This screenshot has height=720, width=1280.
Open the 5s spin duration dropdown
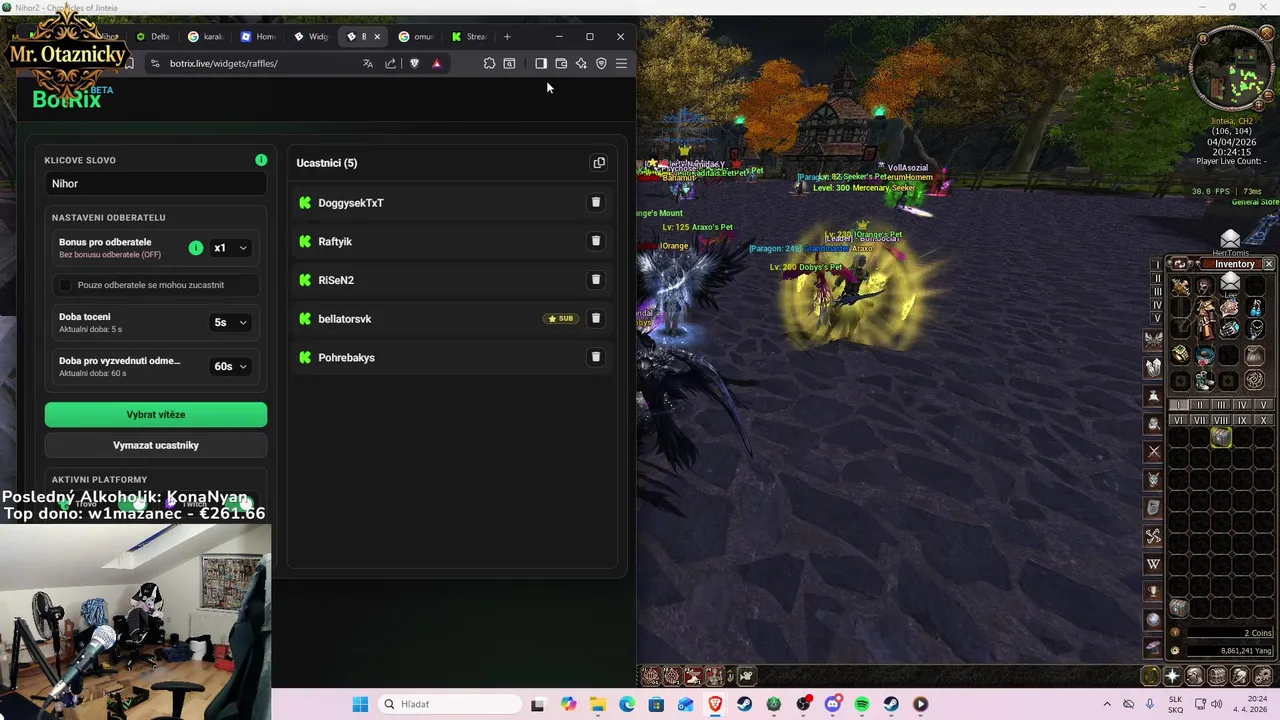(x=230, y=322)
